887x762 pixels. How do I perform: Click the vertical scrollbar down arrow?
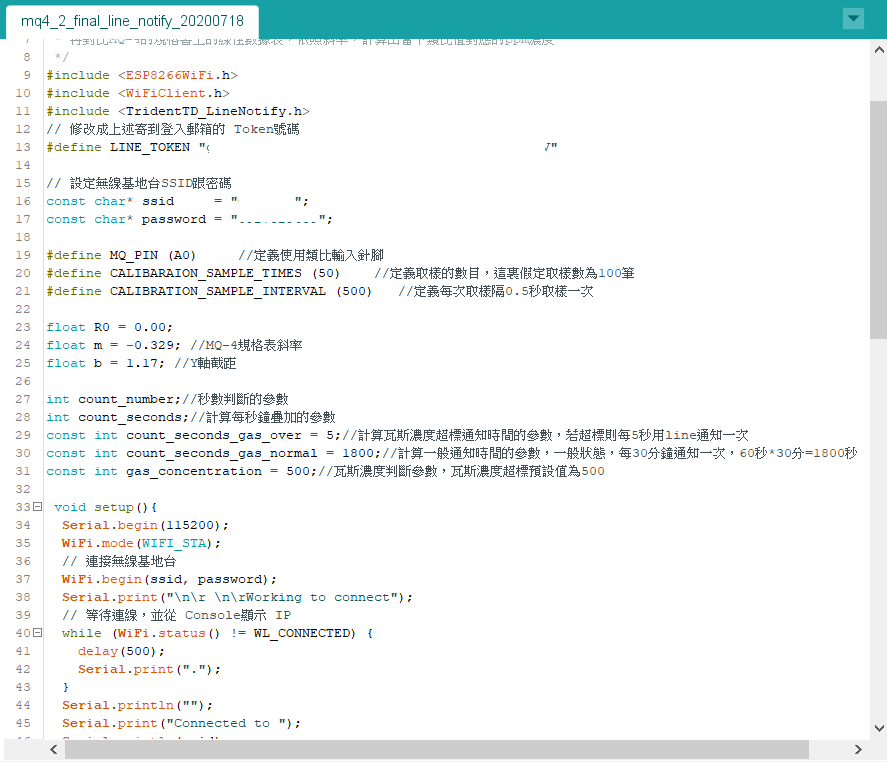point(879,728)
